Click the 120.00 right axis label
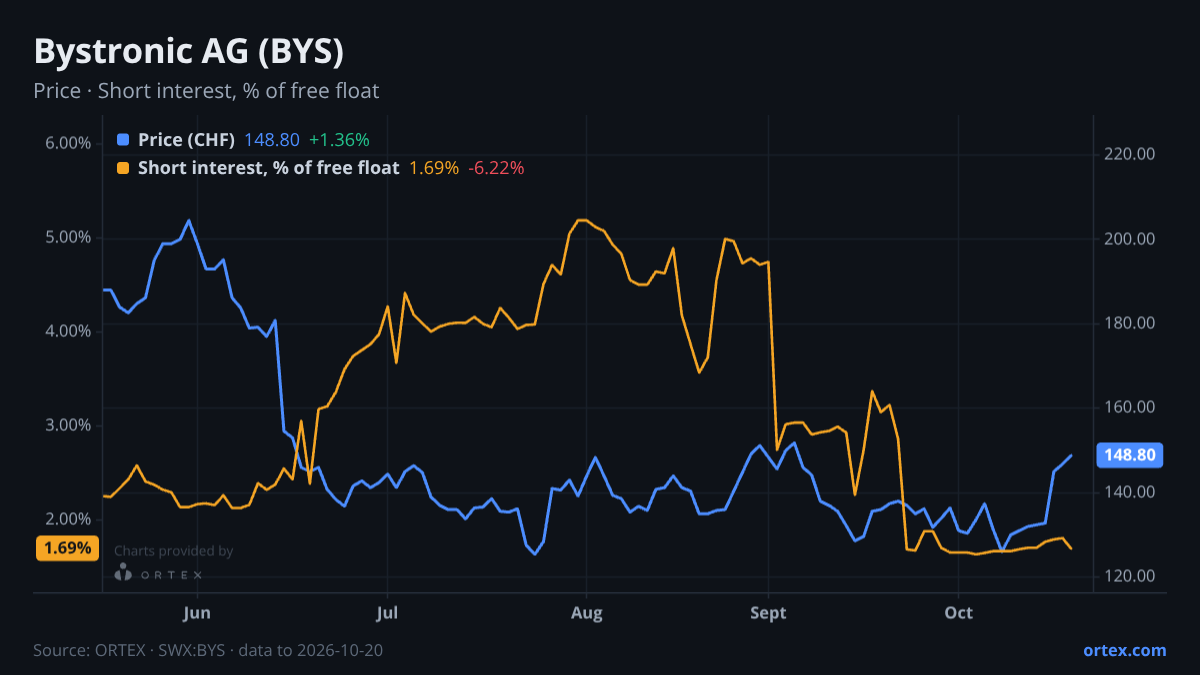 point(1131,576)
